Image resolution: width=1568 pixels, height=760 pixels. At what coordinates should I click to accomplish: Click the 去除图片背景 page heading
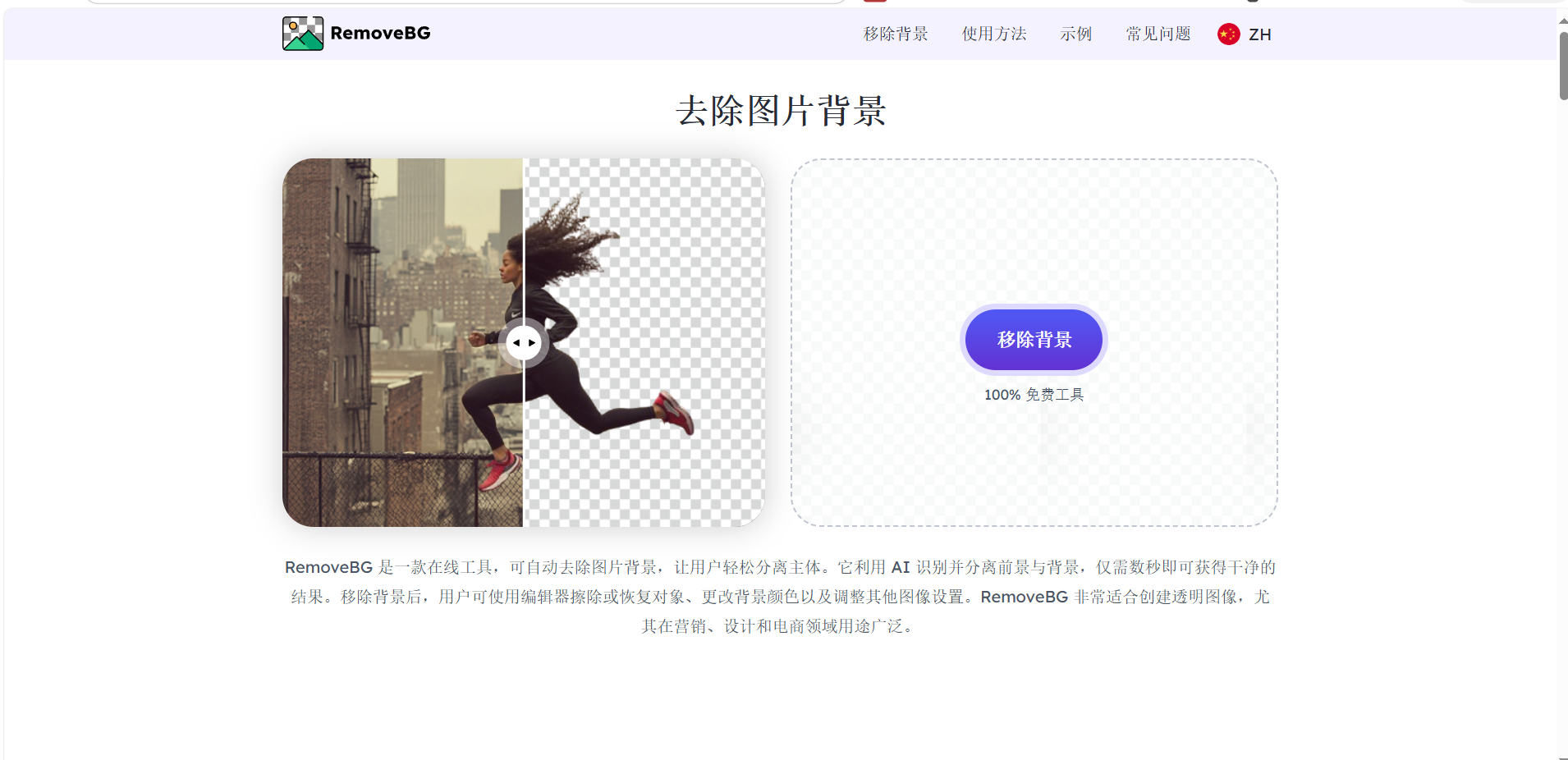point(781,111)
